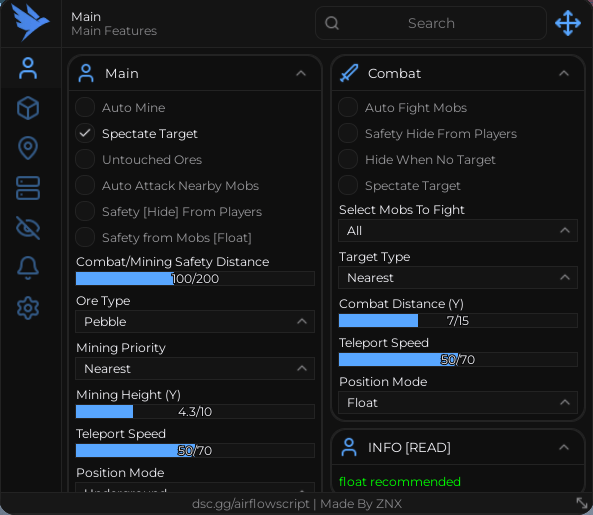Image resolution: width=593 pixels, height=515 pixels.
Task: Click the Select Mobs To Fight label
Action: tap(402, 210)
